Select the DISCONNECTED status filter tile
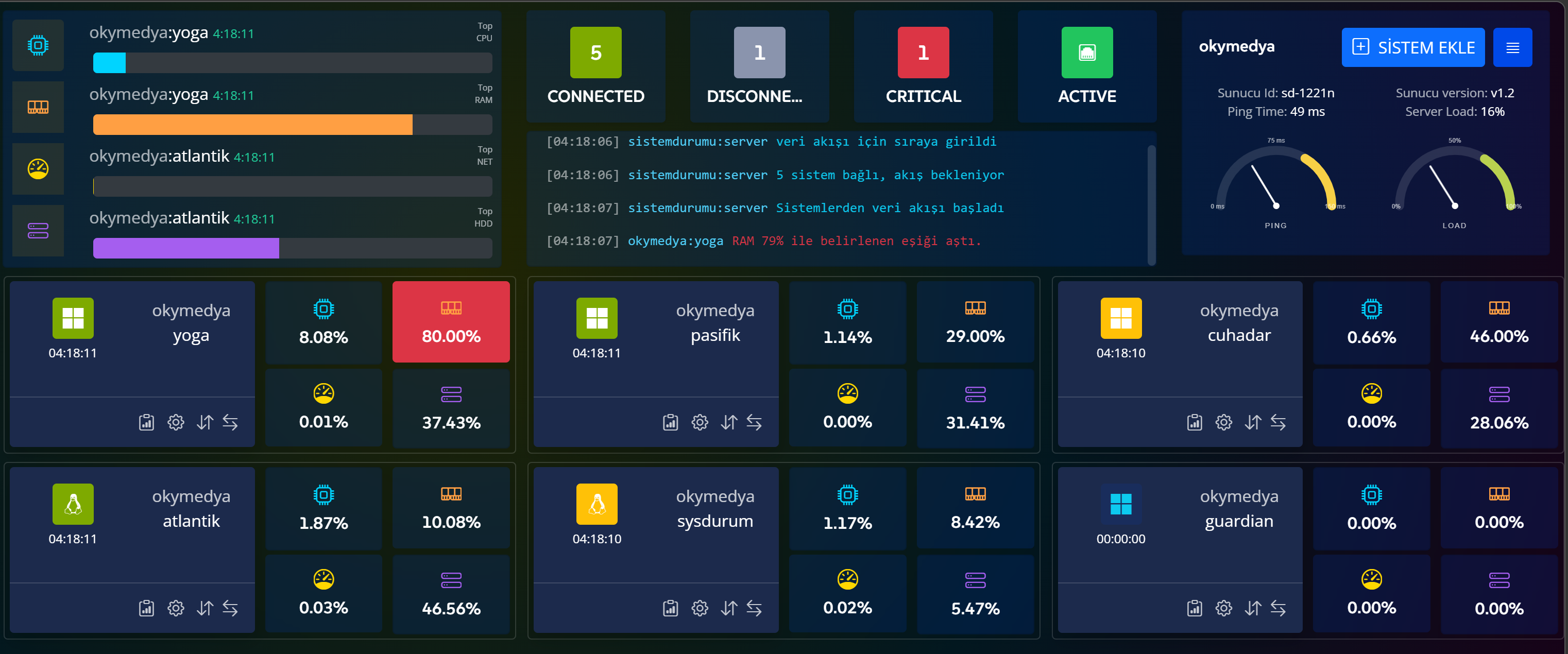 point(759,66)
